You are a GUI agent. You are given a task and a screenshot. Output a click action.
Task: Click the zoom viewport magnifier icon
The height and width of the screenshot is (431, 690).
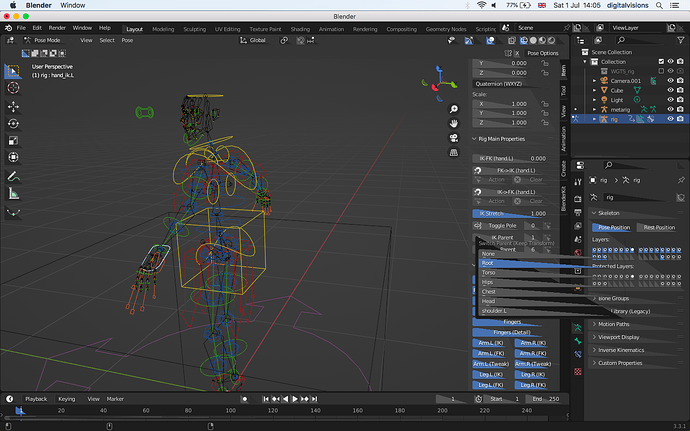454,109
